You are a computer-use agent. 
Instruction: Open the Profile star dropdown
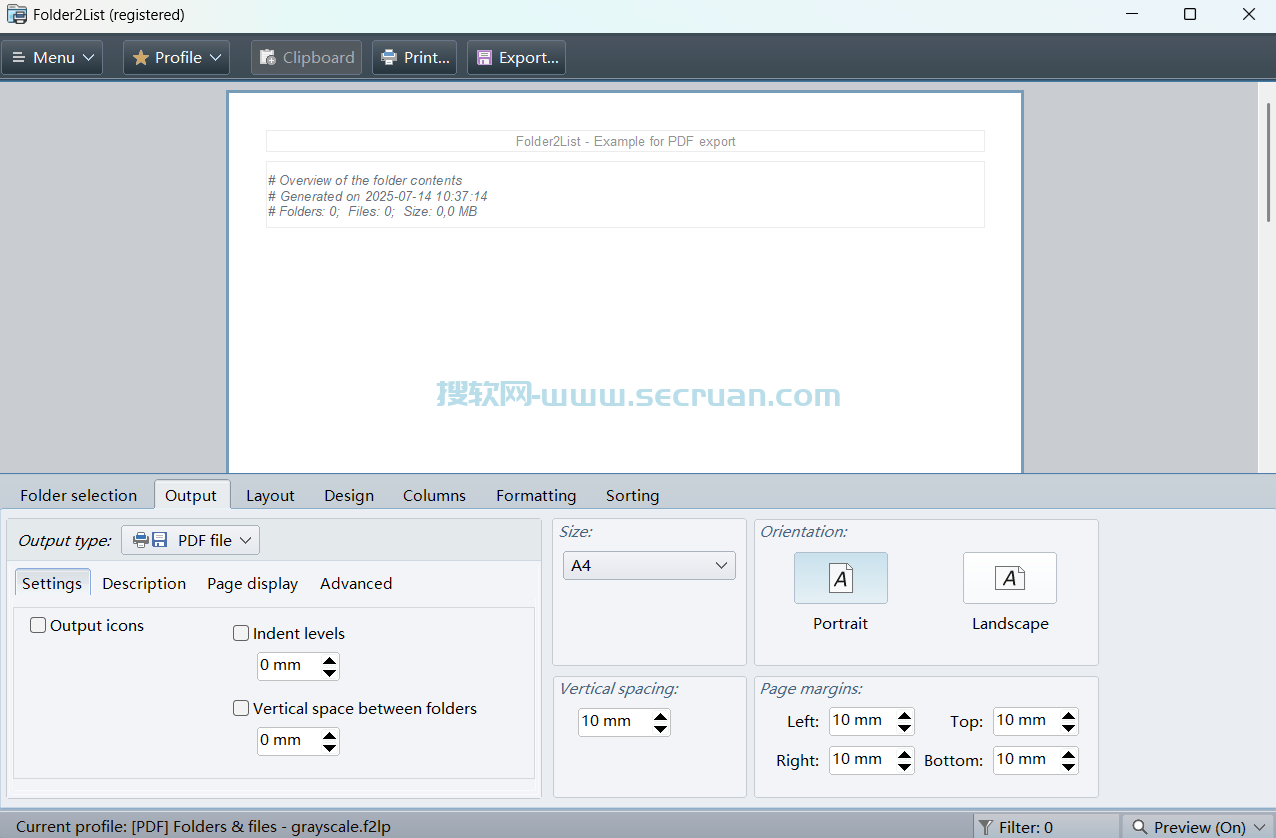(x=176, y=58)
